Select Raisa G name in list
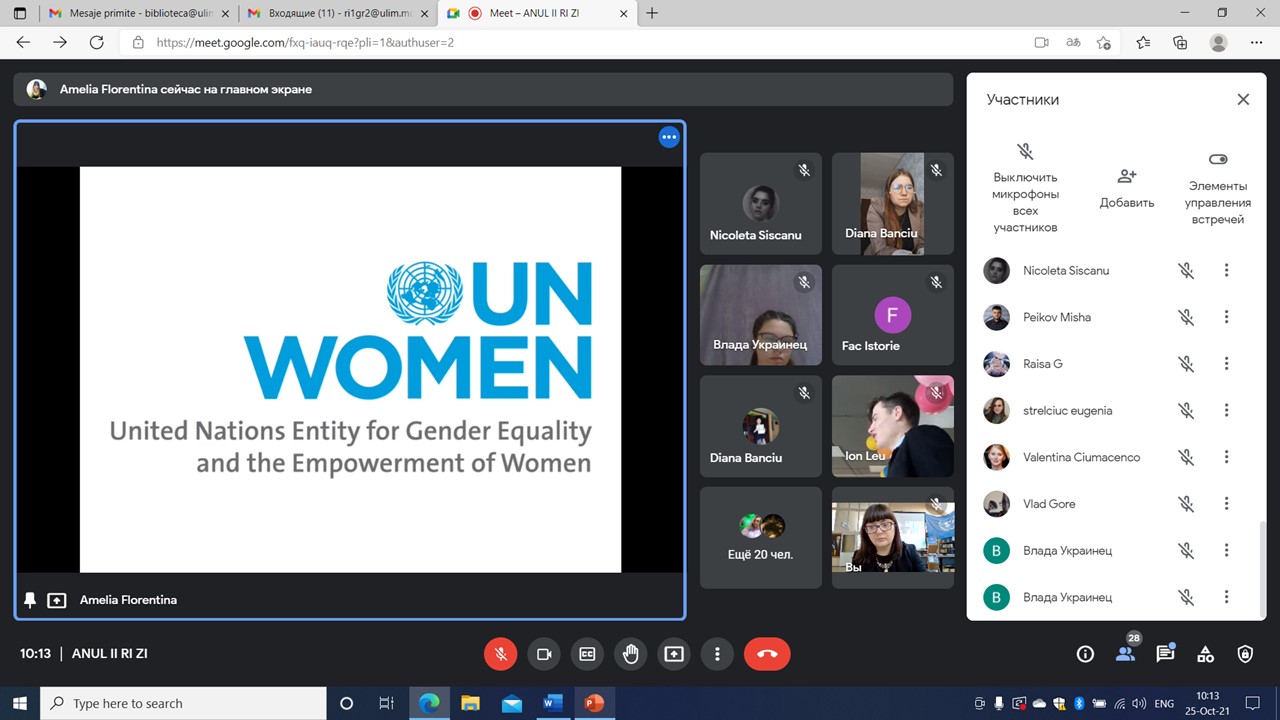 pyautogui.click(x=1043, y=364)
